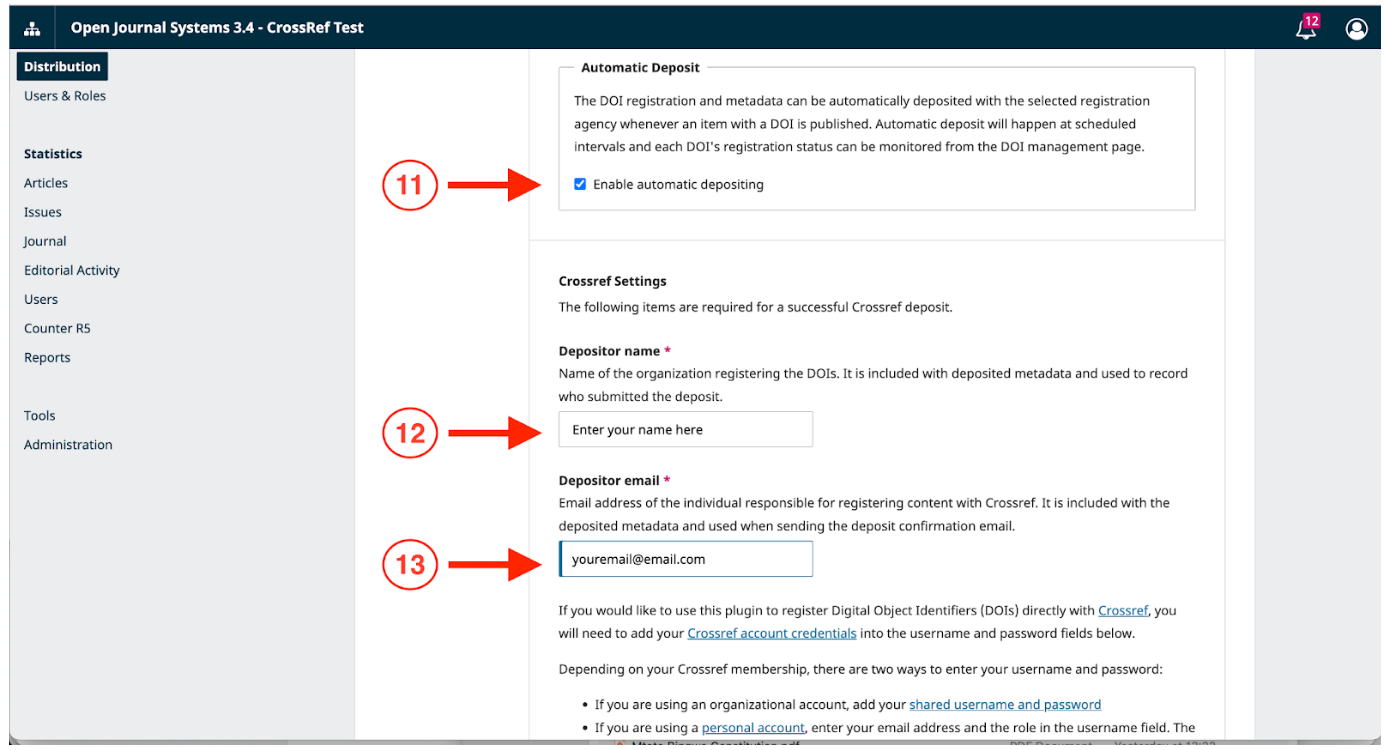Open the site switcher tree icon
The image size is (1388, 750).
[x=32, y=28]
